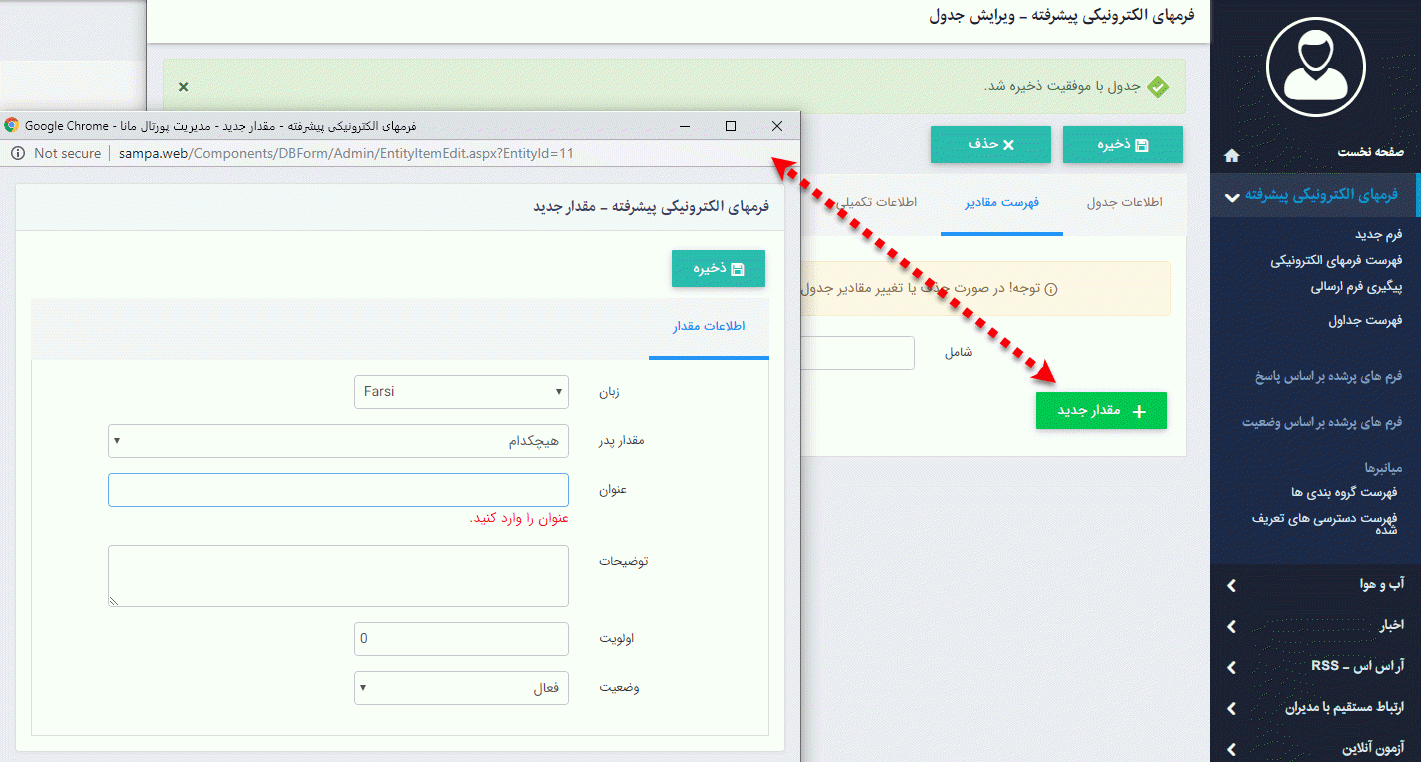Open the زبان Farsi language dropdown

pyautogui.click(x=461, y=392)
